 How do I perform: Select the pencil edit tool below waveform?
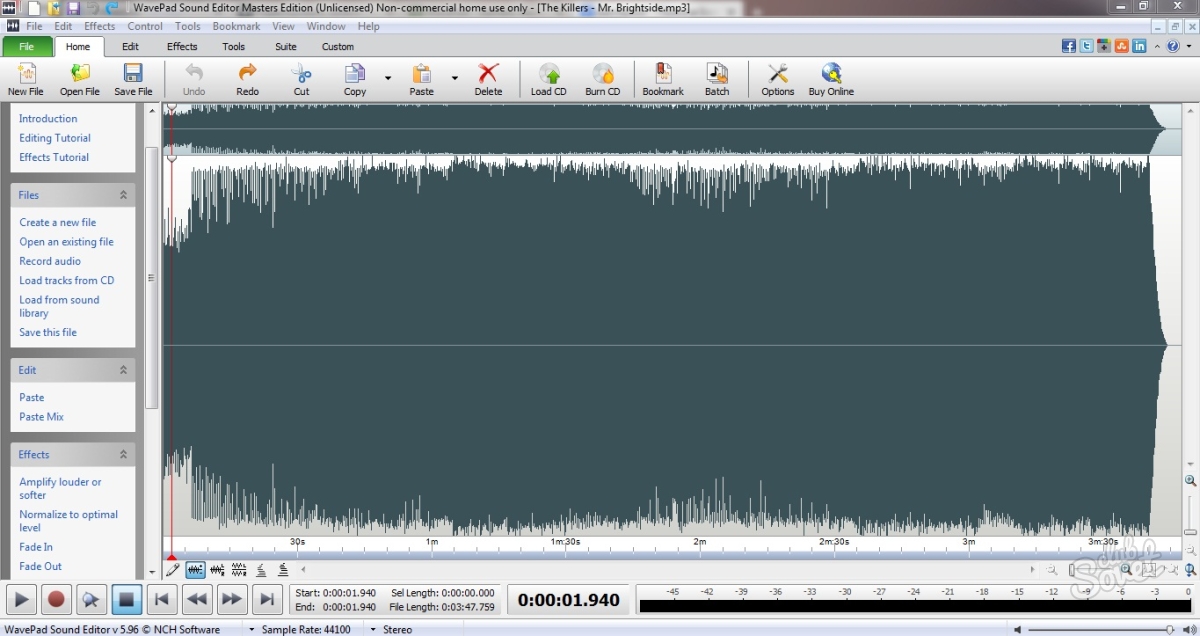(173, 570)
